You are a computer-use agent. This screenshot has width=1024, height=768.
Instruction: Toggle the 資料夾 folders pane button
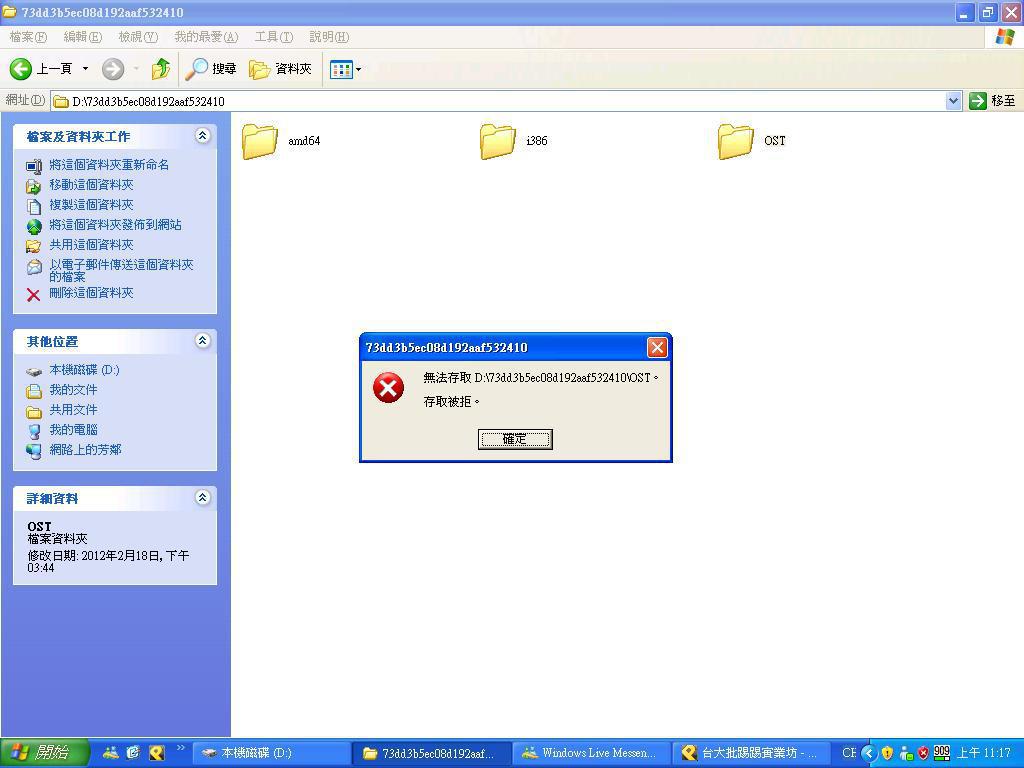280,68
